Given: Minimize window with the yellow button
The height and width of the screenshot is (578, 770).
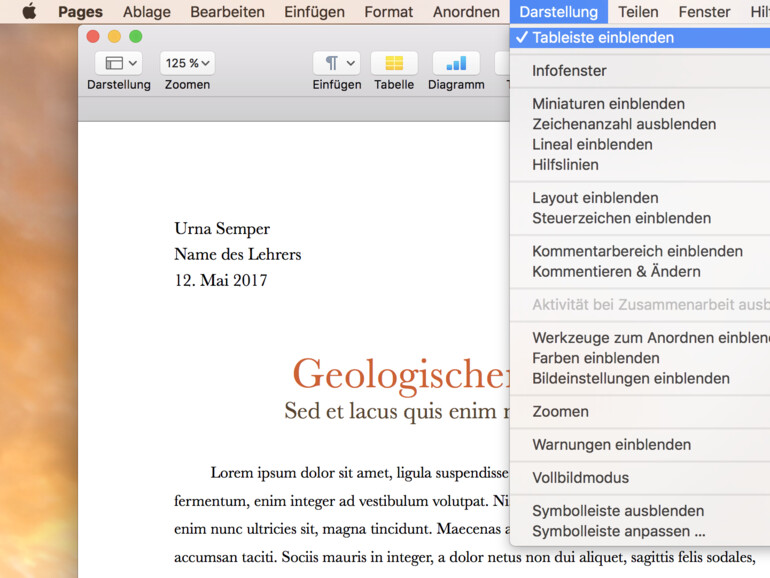Looking at the screenshot, I should (x=114, y=36).
